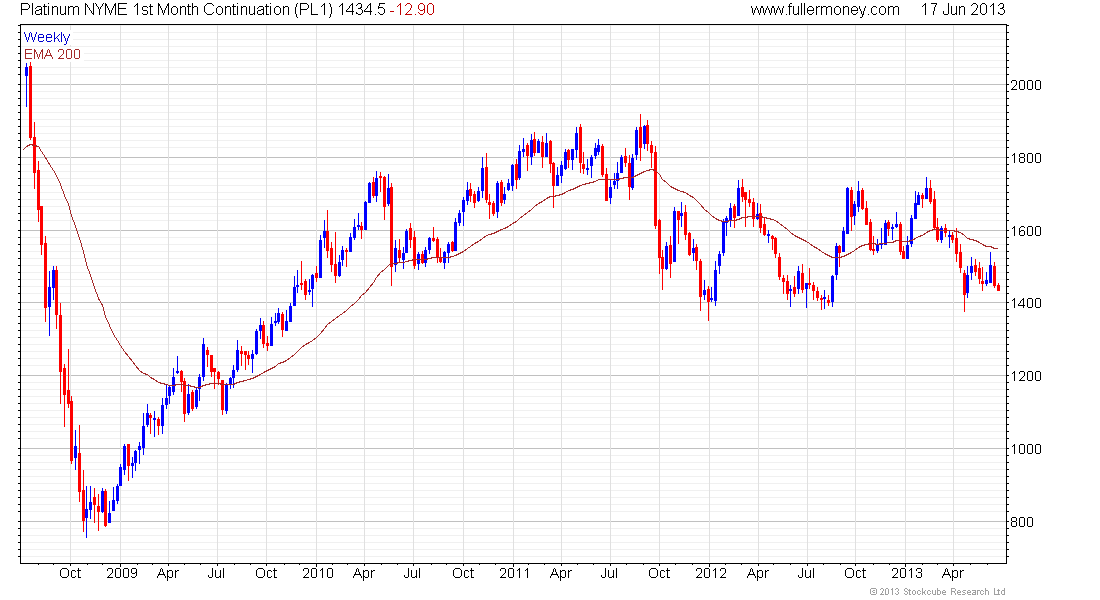This screenshot has height=600, width=1100.
Task: Click the 2000 price axis label
Action: (1026, 86)
